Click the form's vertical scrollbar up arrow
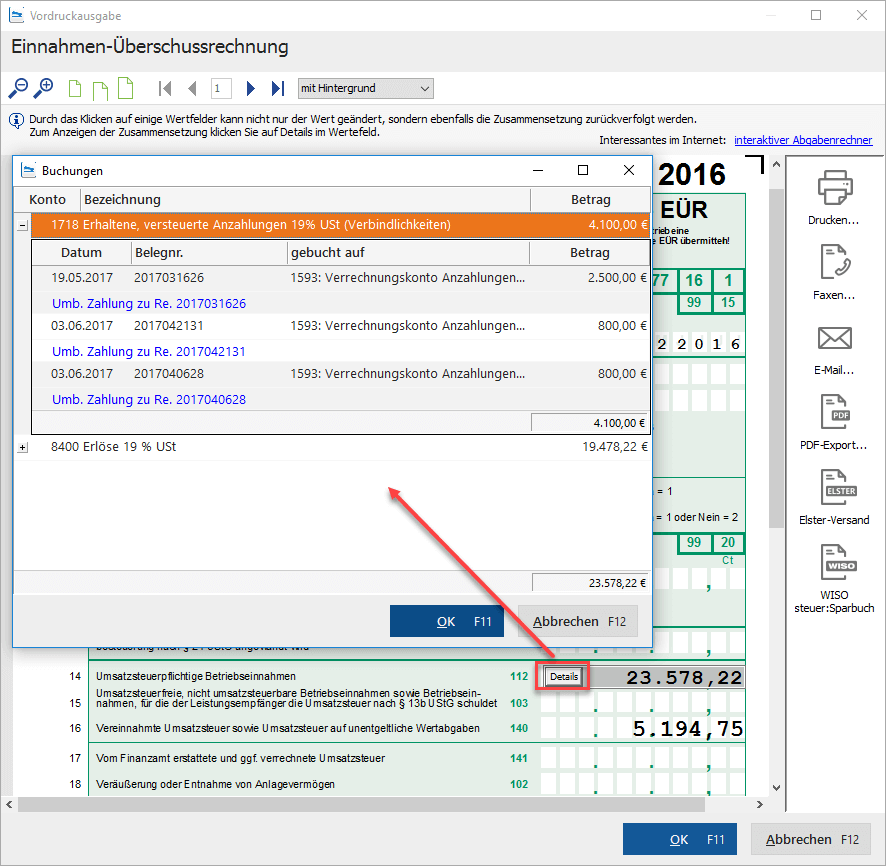Image resolution: width=886 pixels, height=866 pixels. (x=776, y=165)
